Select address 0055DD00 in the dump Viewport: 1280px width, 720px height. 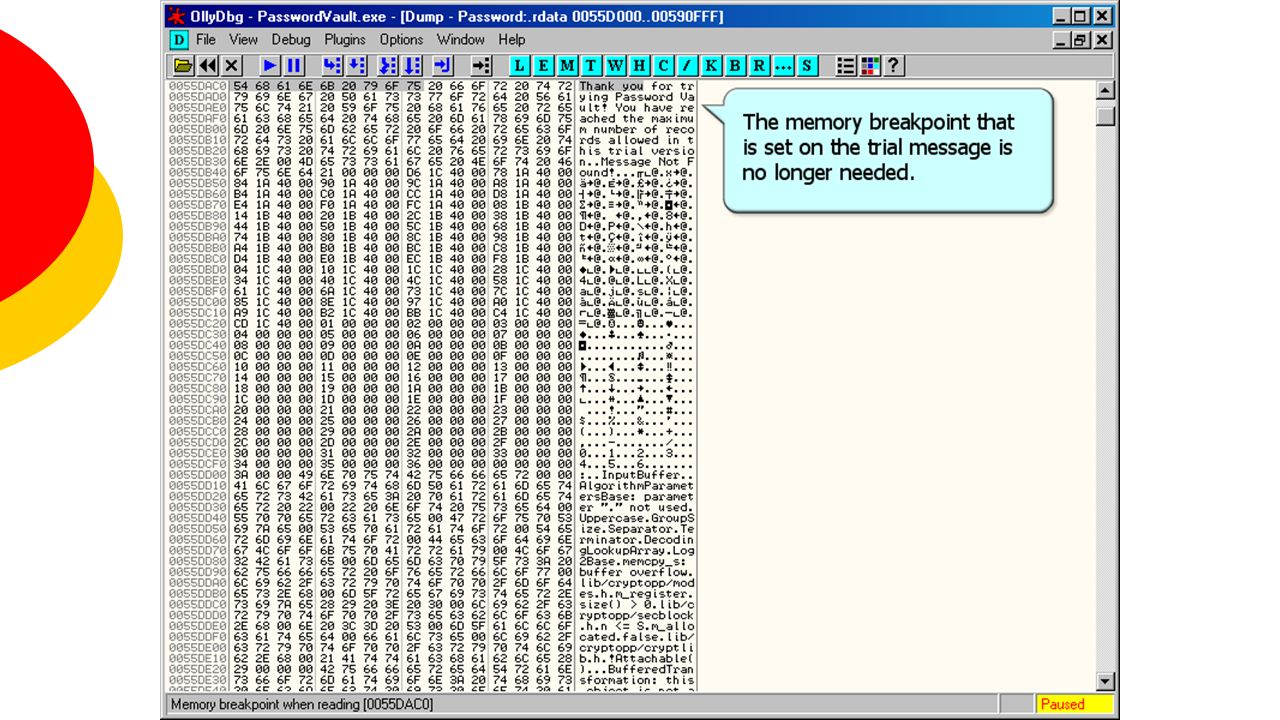[x=199, y=475]
